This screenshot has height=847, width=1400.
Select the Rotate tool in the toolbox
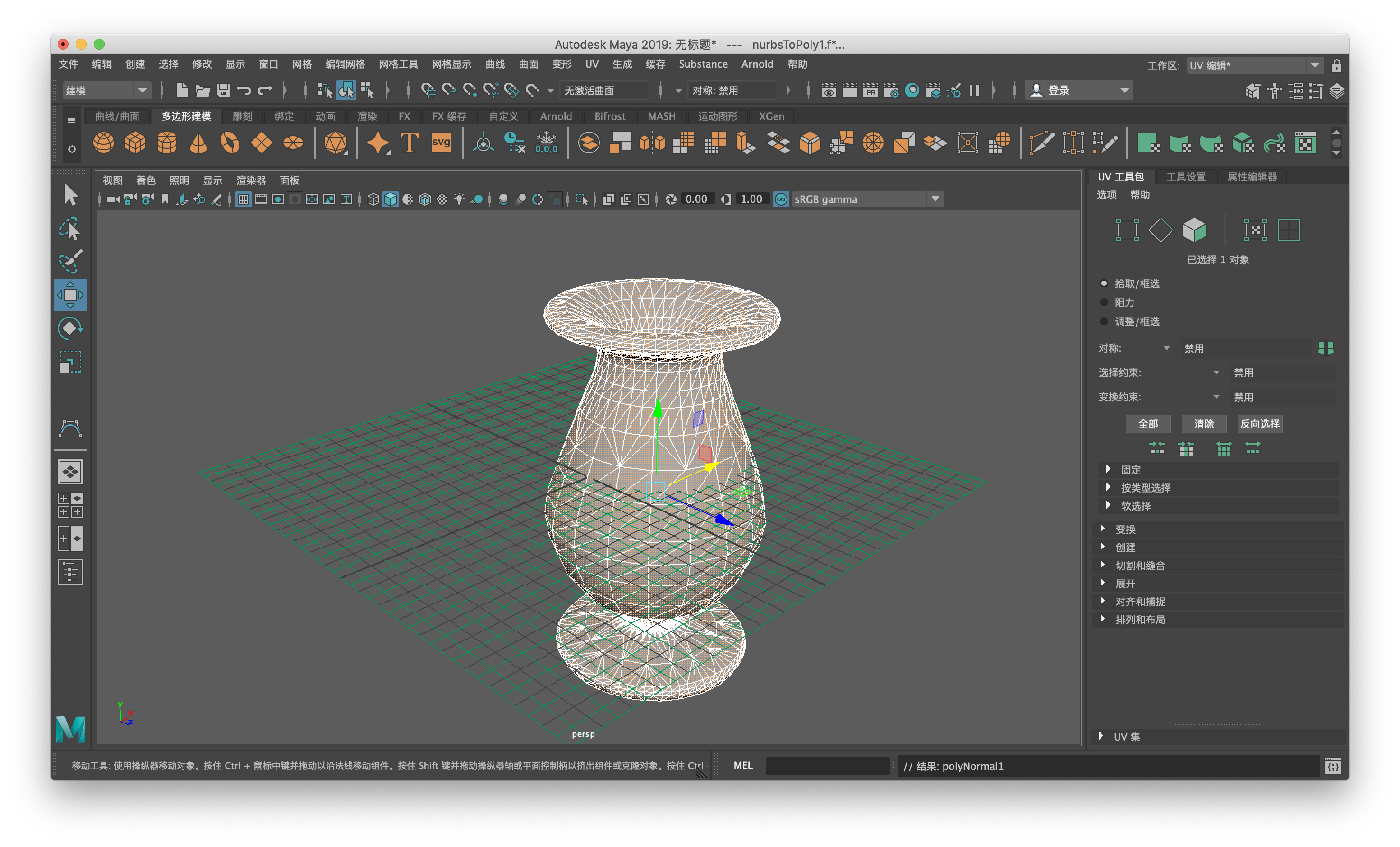tap(70, 328)
